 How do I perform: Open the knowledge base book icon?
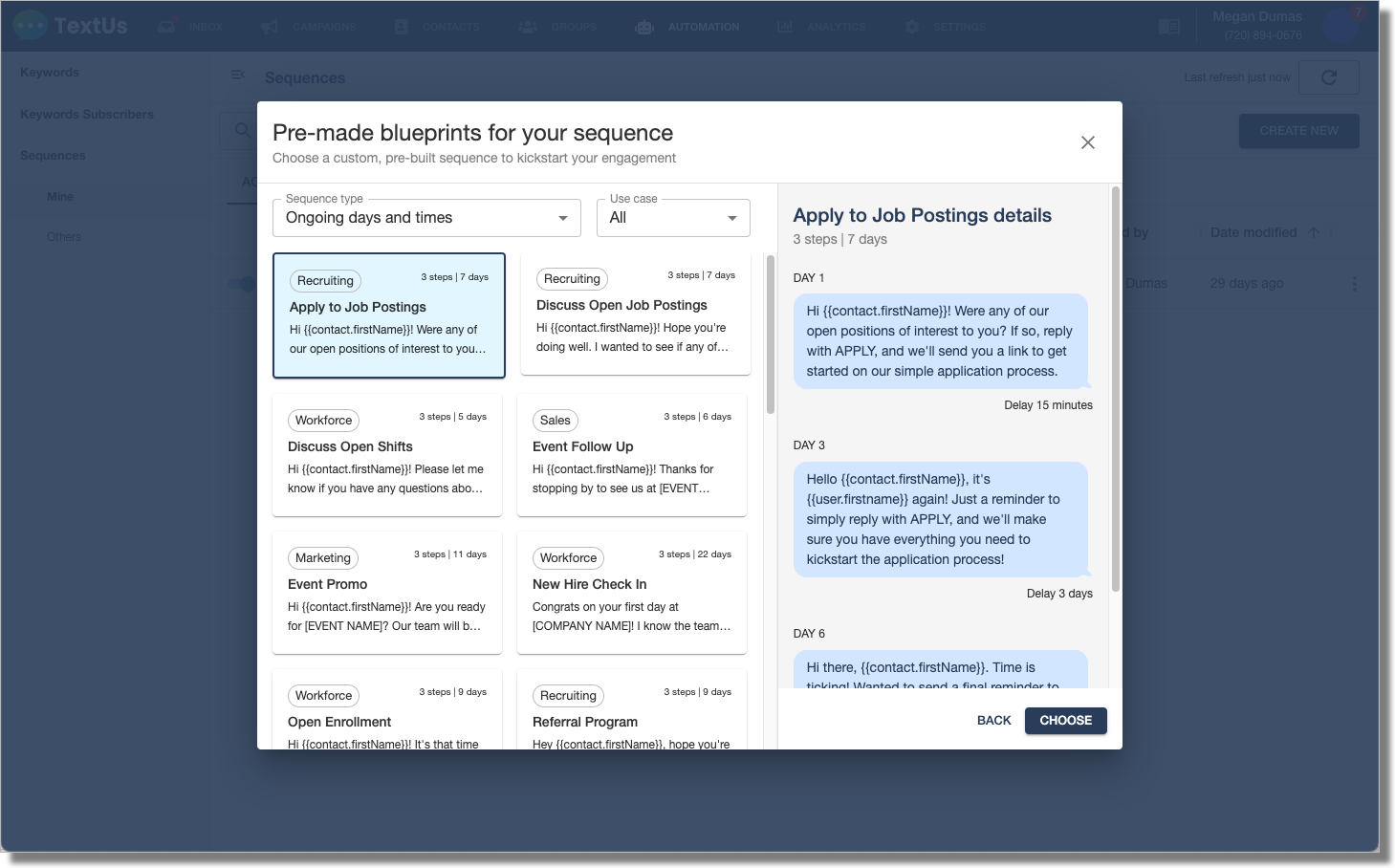point(1168,27)
